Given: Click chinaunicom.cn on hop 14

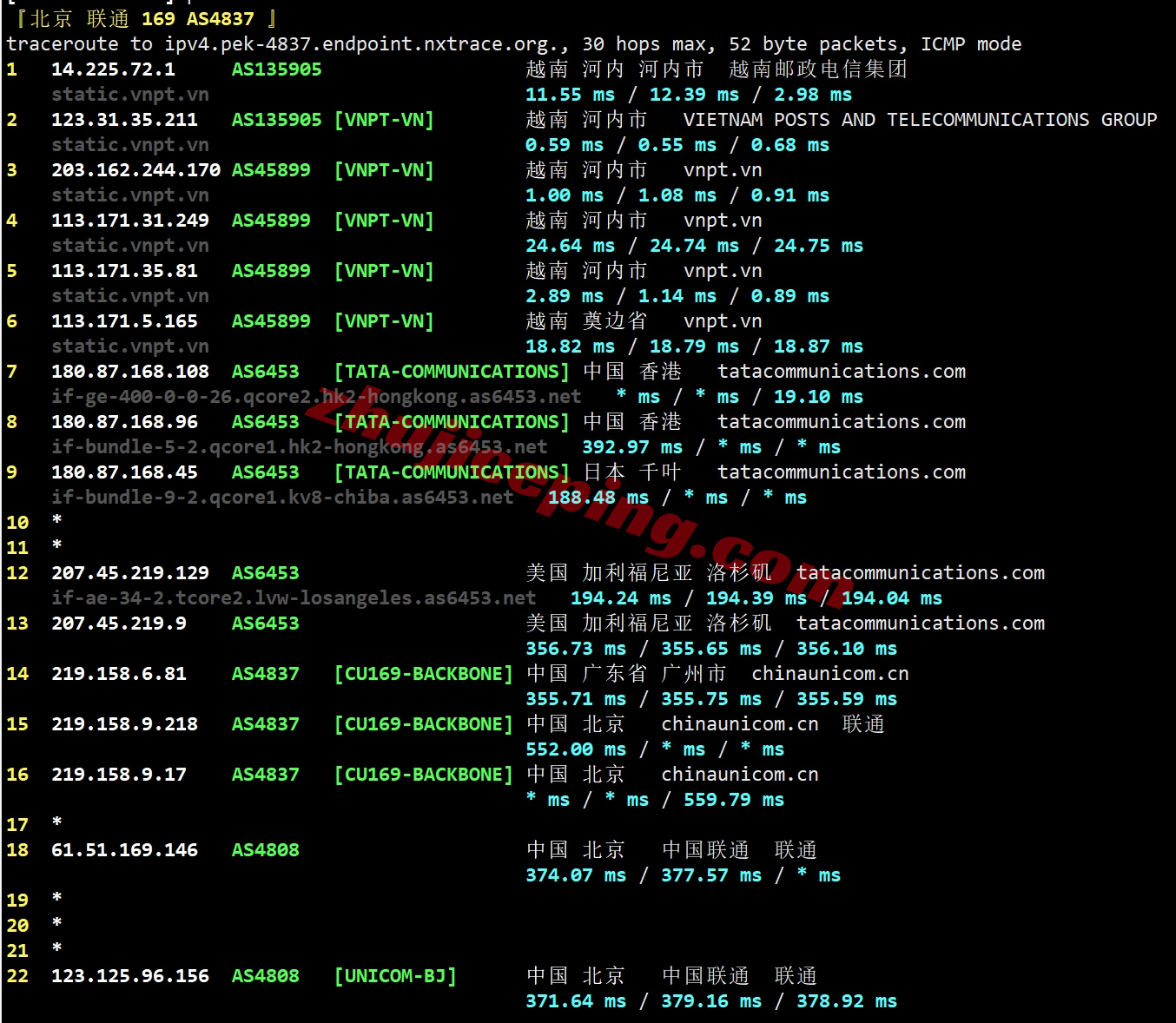Looking at the screenshot, I should [x=829, y=674].
